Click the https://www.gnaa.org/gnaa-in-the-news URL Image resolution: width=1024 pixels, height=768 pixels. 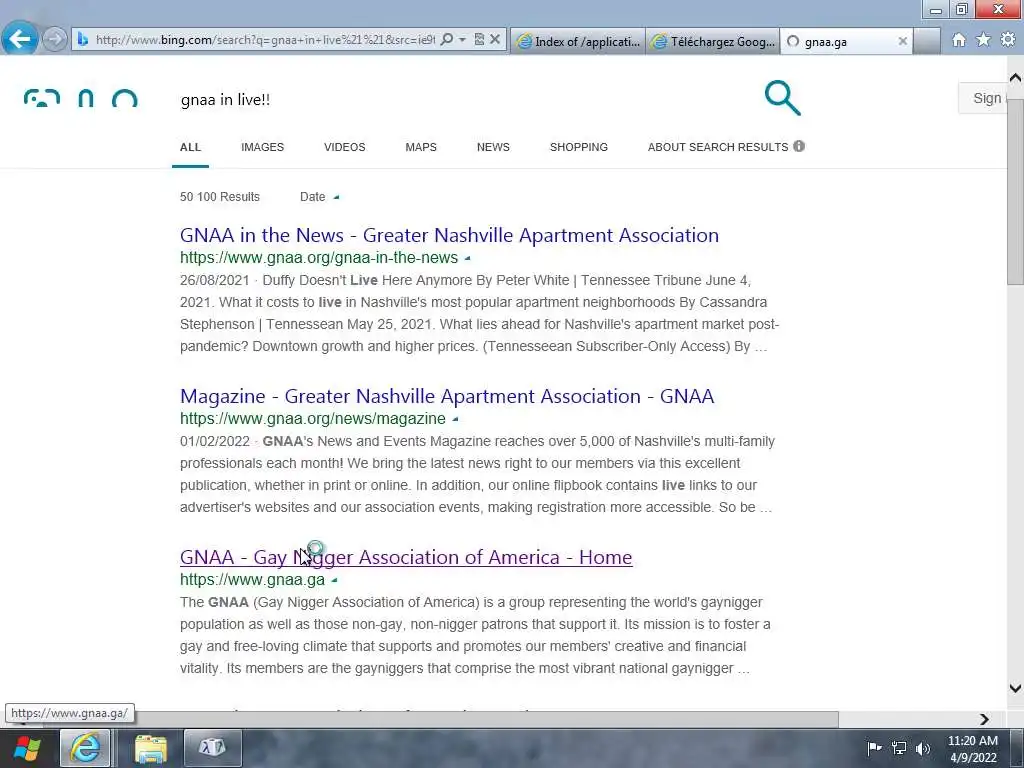pos(319,257)
